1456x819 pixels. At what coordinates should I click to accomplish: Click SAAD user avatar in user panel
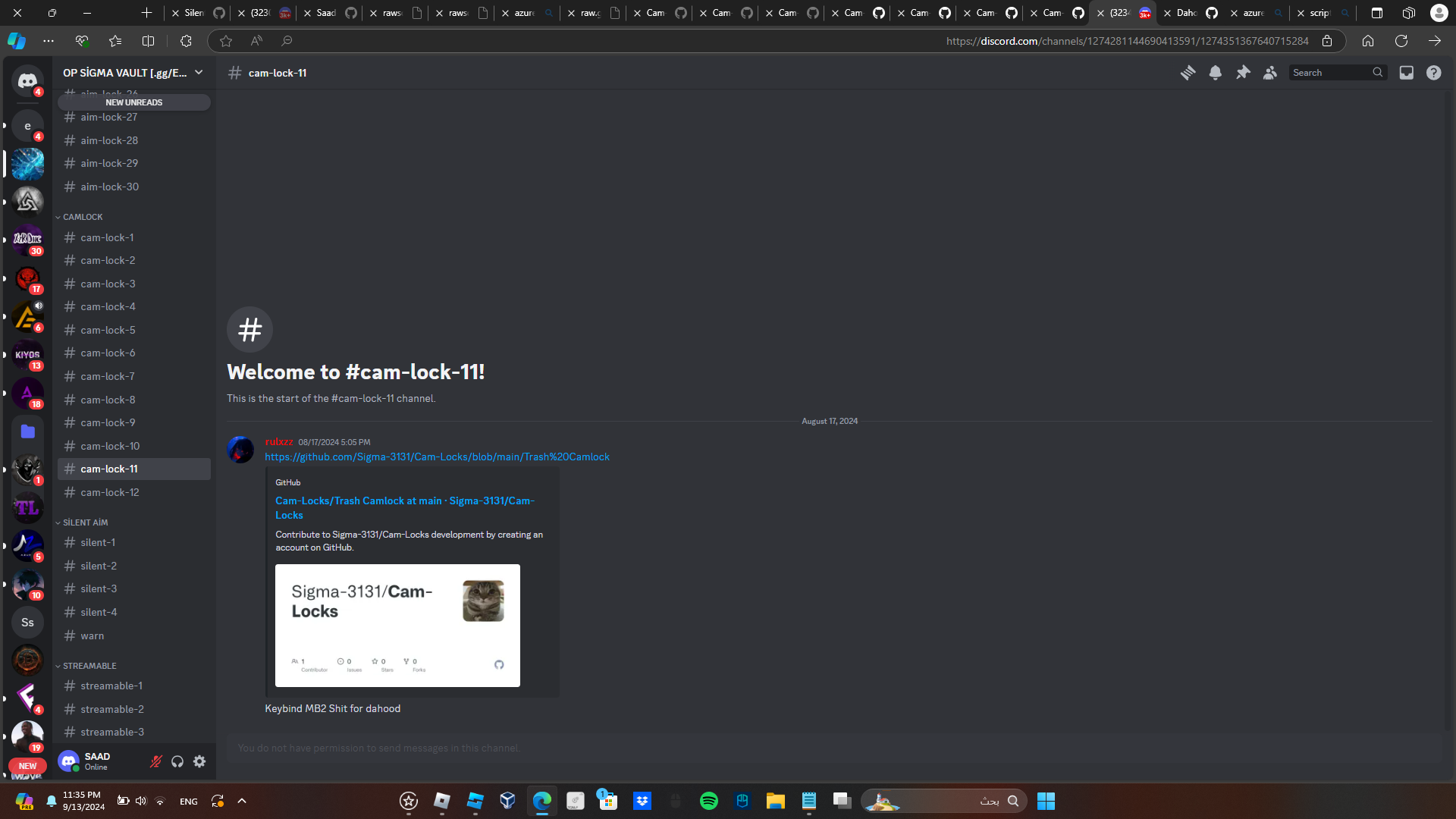68,761
